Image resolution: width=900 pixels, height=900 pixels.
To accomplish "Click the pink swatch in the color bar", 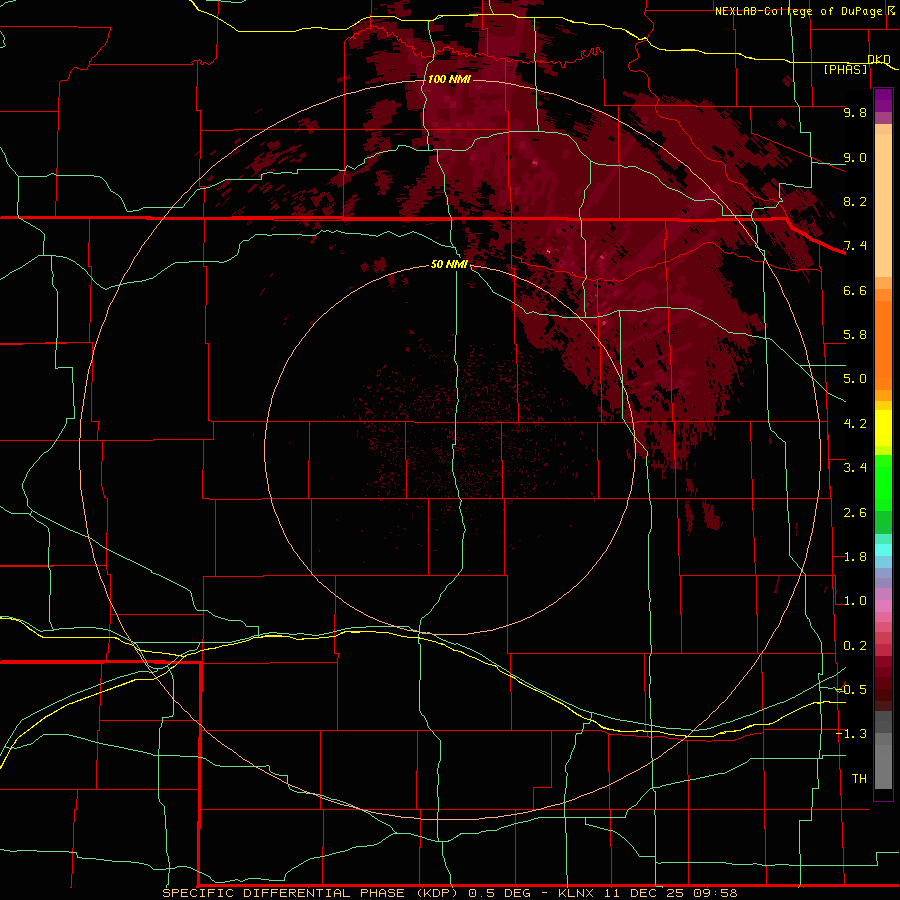I will (x=883, y=606).
